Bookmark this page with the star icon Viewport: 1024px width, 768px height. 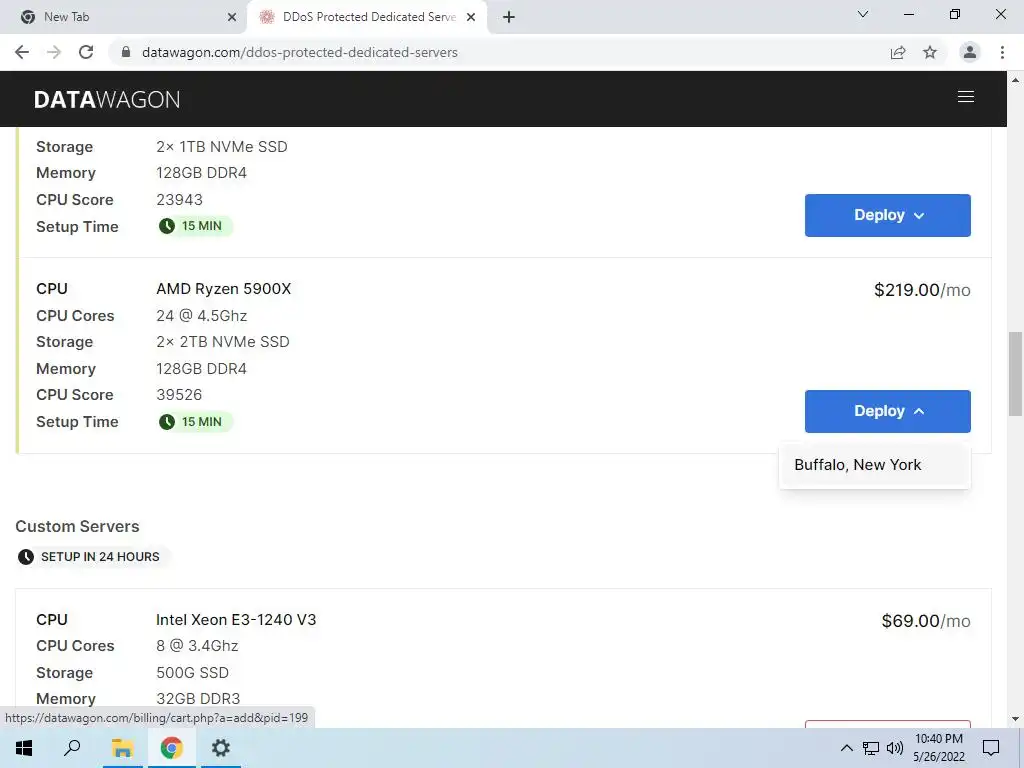tap(930, 52)
